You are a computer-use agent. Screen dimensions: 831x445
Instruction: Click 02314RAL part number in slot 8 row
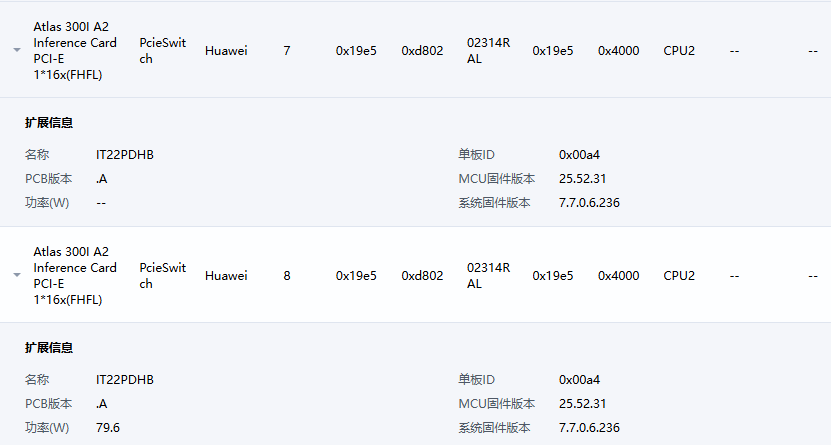489,275
